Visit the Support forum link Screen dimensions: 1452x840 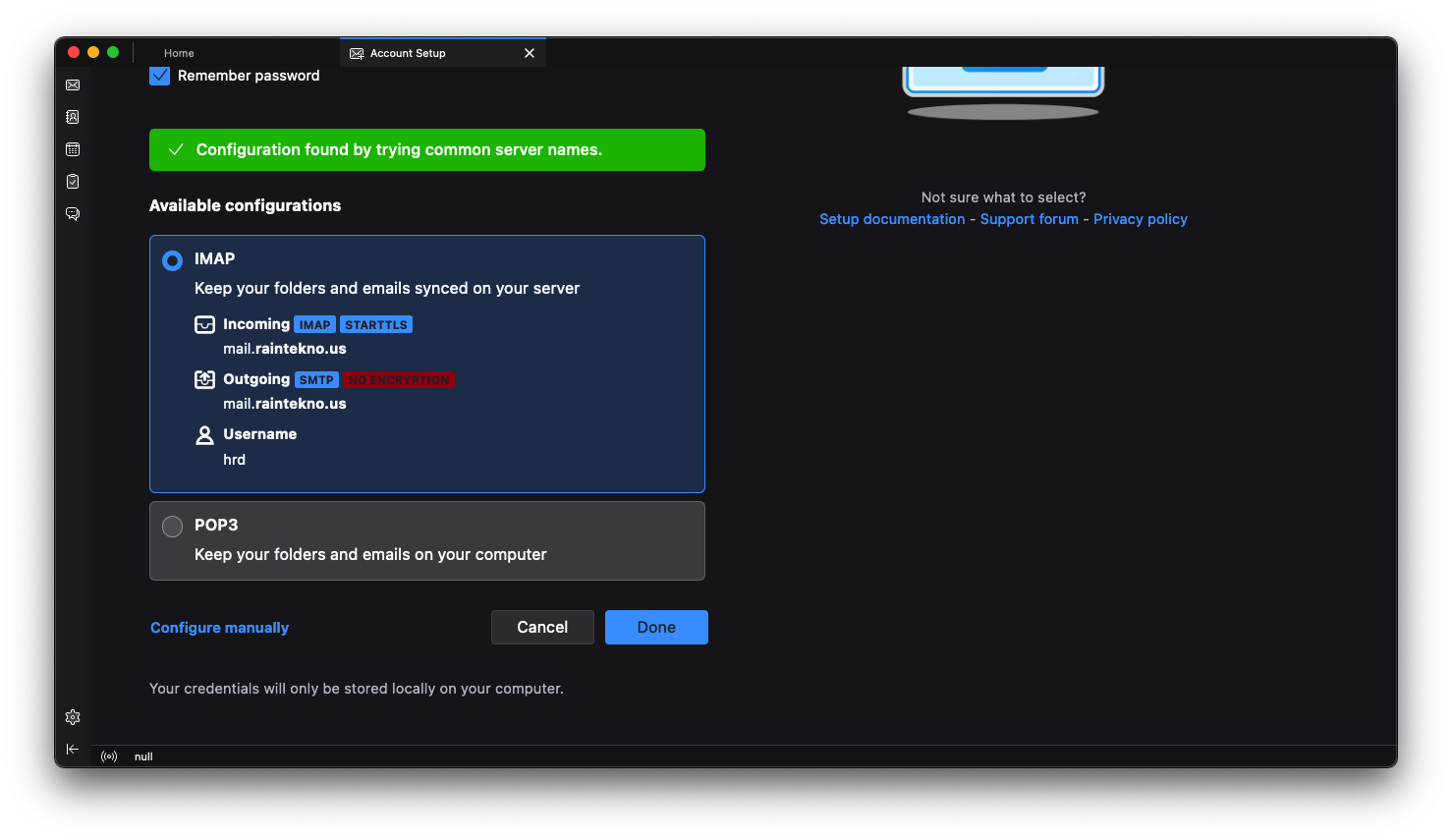tap(1029, 219)
